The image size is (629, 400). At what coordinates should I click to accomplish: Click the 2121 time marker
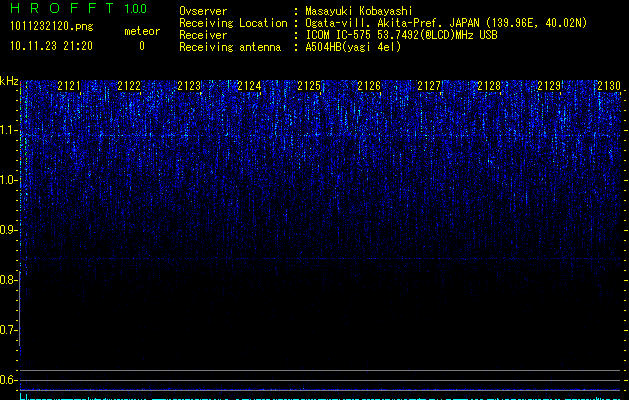(69, 86)
